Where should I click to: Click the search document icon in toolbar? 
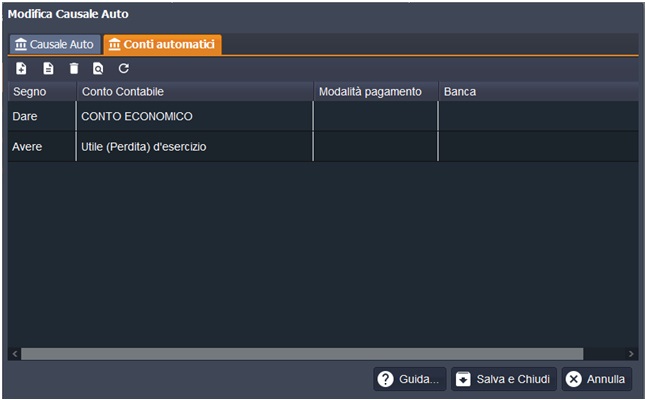(98, 69)
